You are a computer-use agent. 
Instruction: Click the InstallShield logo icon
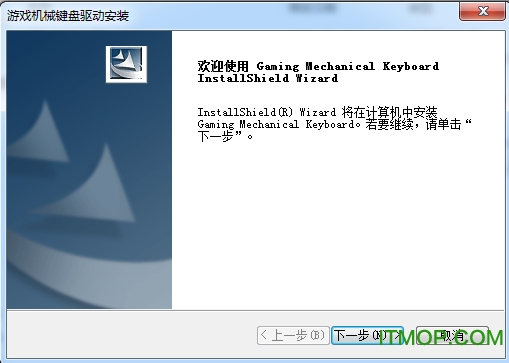pyautogui.click(x=126, y=64)
